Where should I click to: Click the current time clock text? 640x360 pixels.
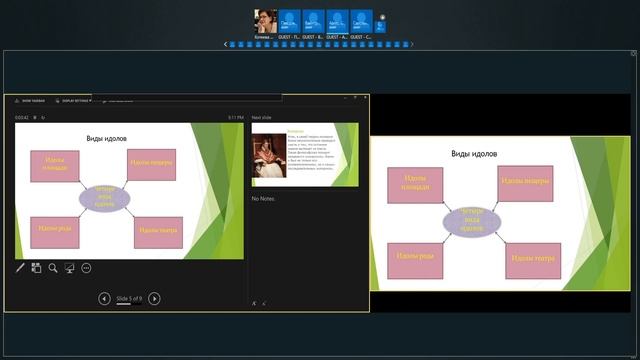(x=236, y=118)
